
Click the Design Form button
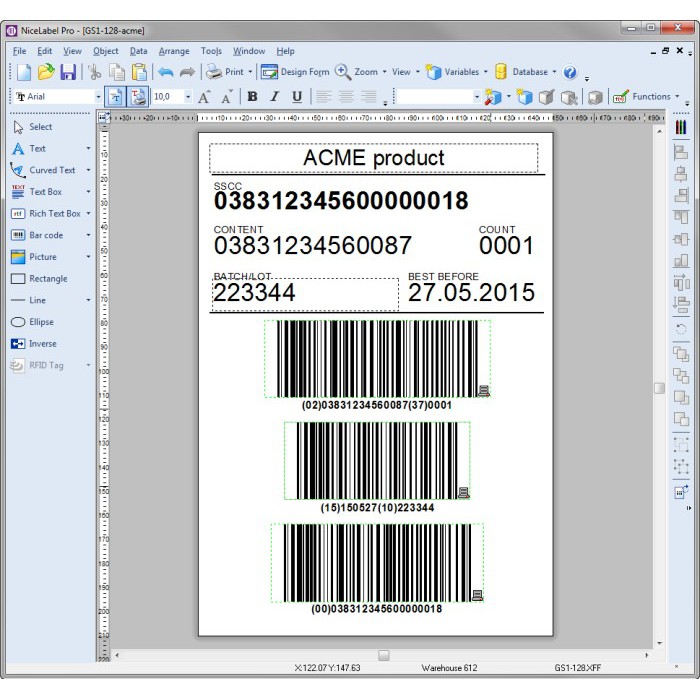[295, 72]
